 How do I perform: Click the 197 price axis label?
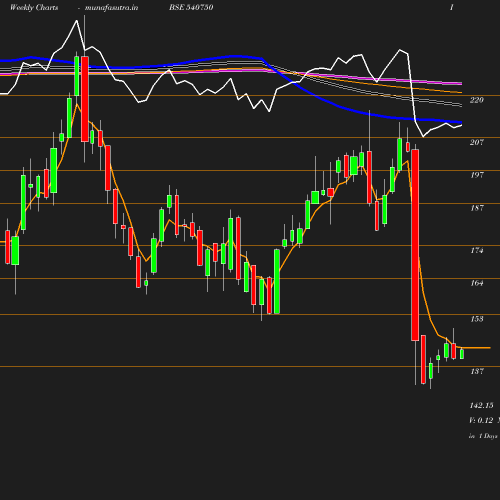coord(477,175)
